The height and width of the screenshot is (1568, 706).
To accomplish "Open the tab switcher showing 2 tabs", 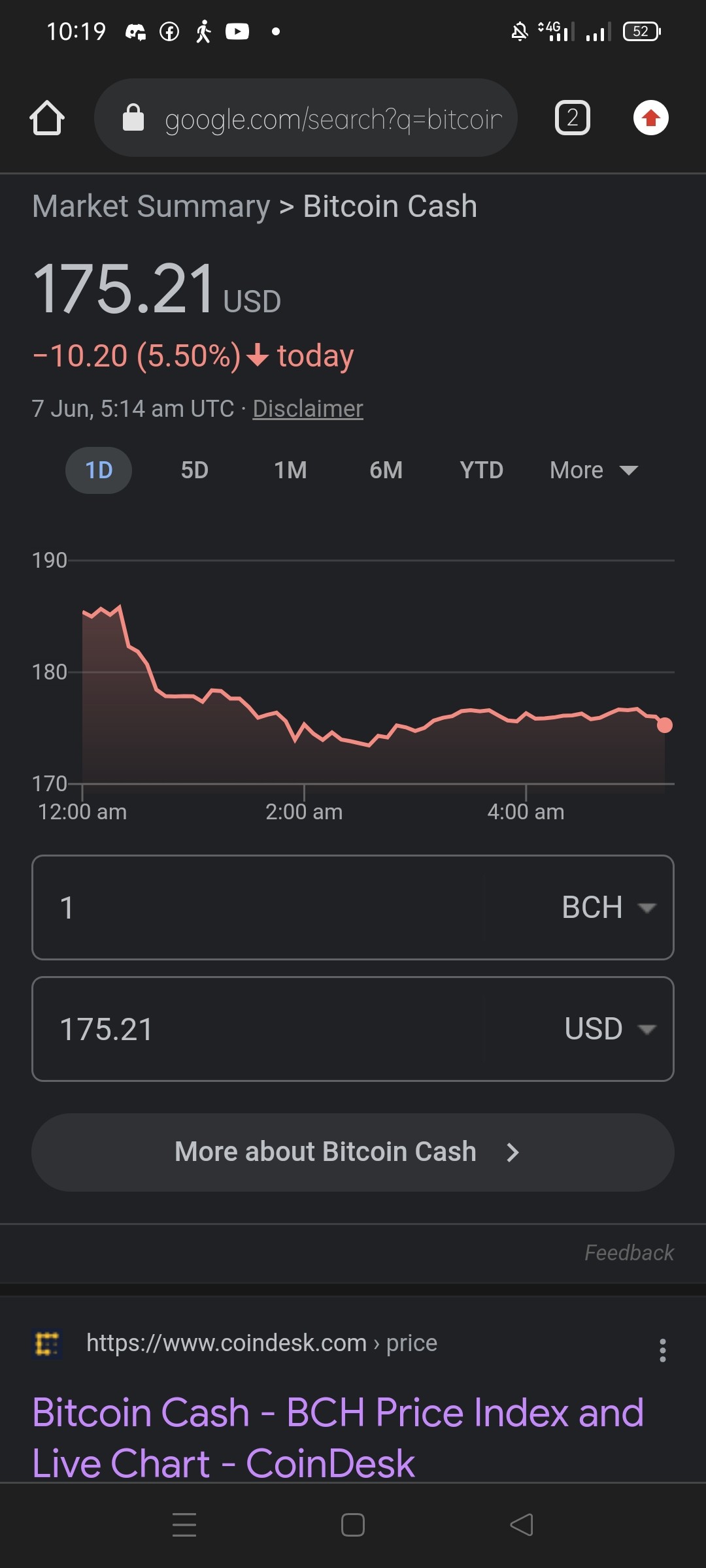I will point(573,118).
